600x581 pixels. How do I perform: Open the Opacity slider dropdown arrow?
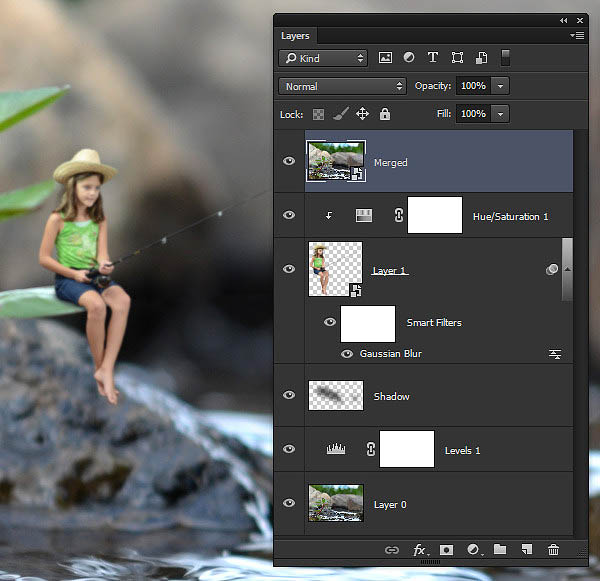(500, 87)
